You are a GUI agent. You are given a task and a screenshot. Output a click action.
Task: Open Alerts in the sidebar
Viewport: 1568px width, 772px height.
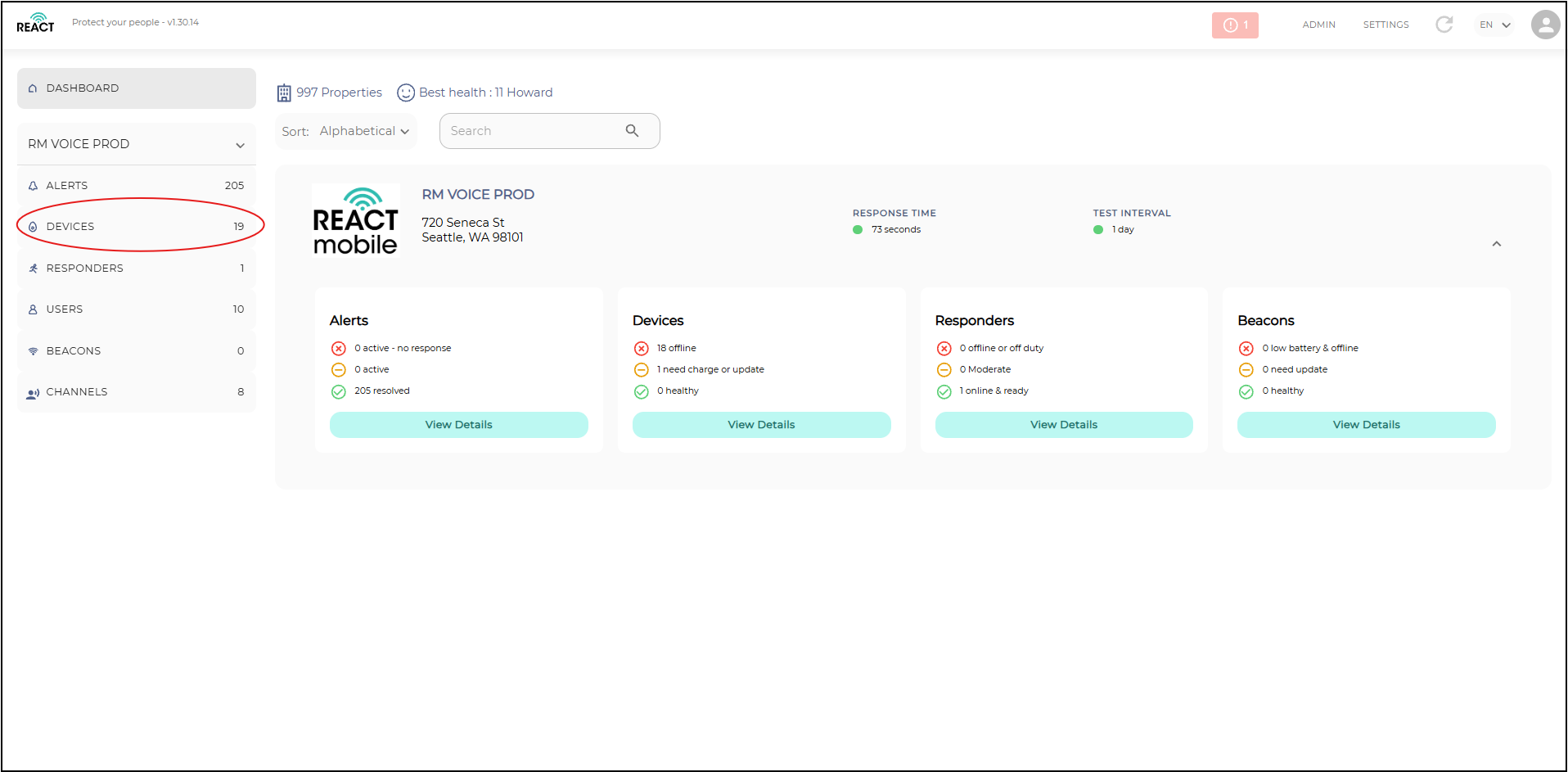click(137, 186)
